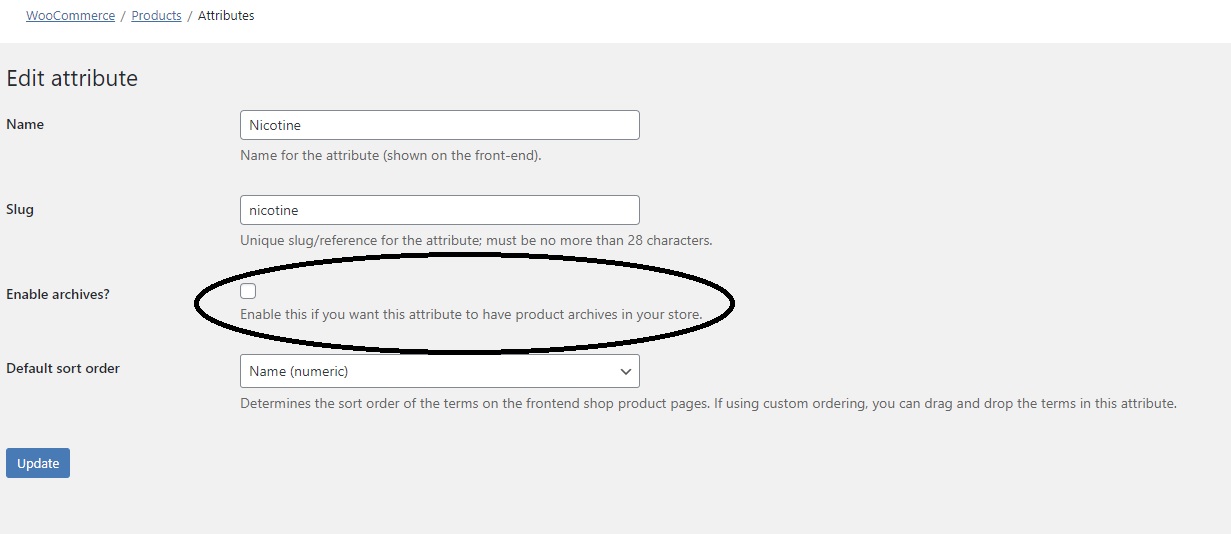Click the bold Slug label

pyautogui.click(x=20, y=210)
